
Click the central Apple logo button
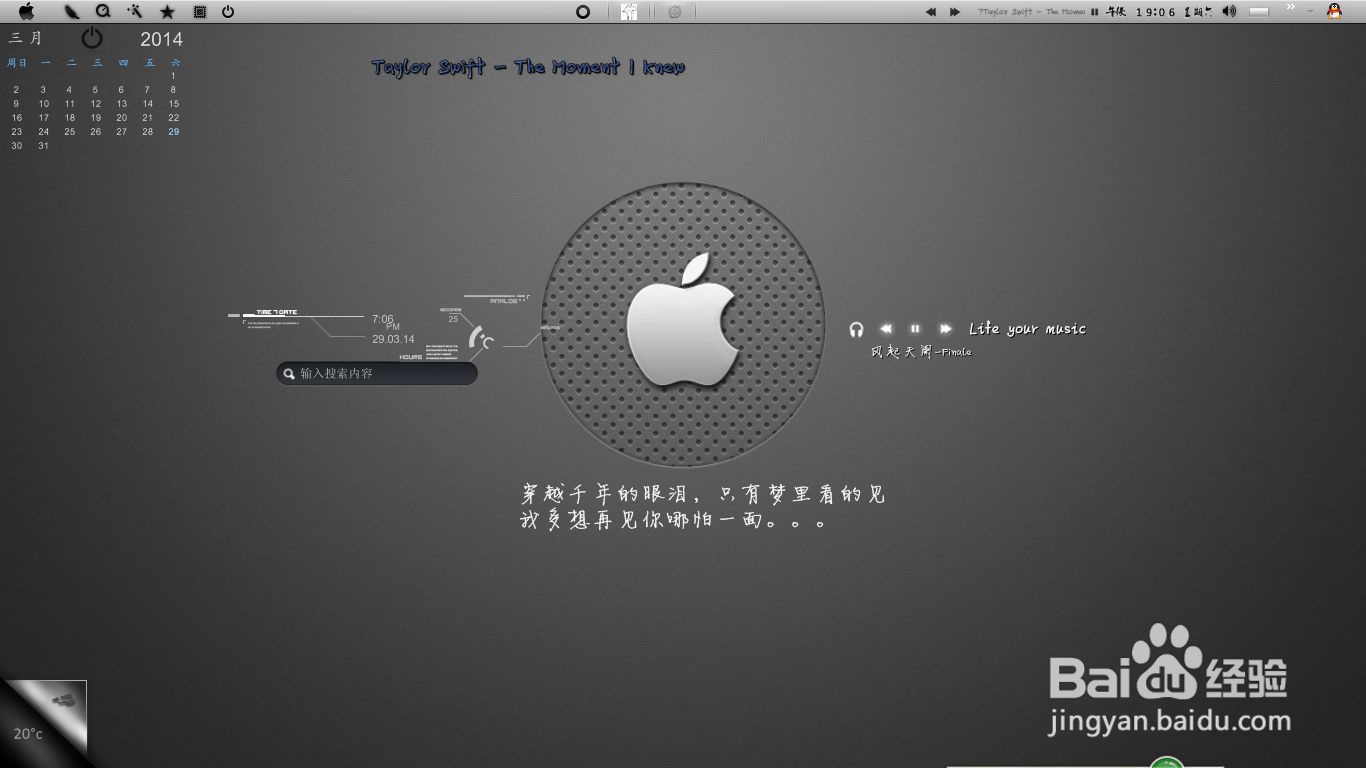tap(683, 320)
